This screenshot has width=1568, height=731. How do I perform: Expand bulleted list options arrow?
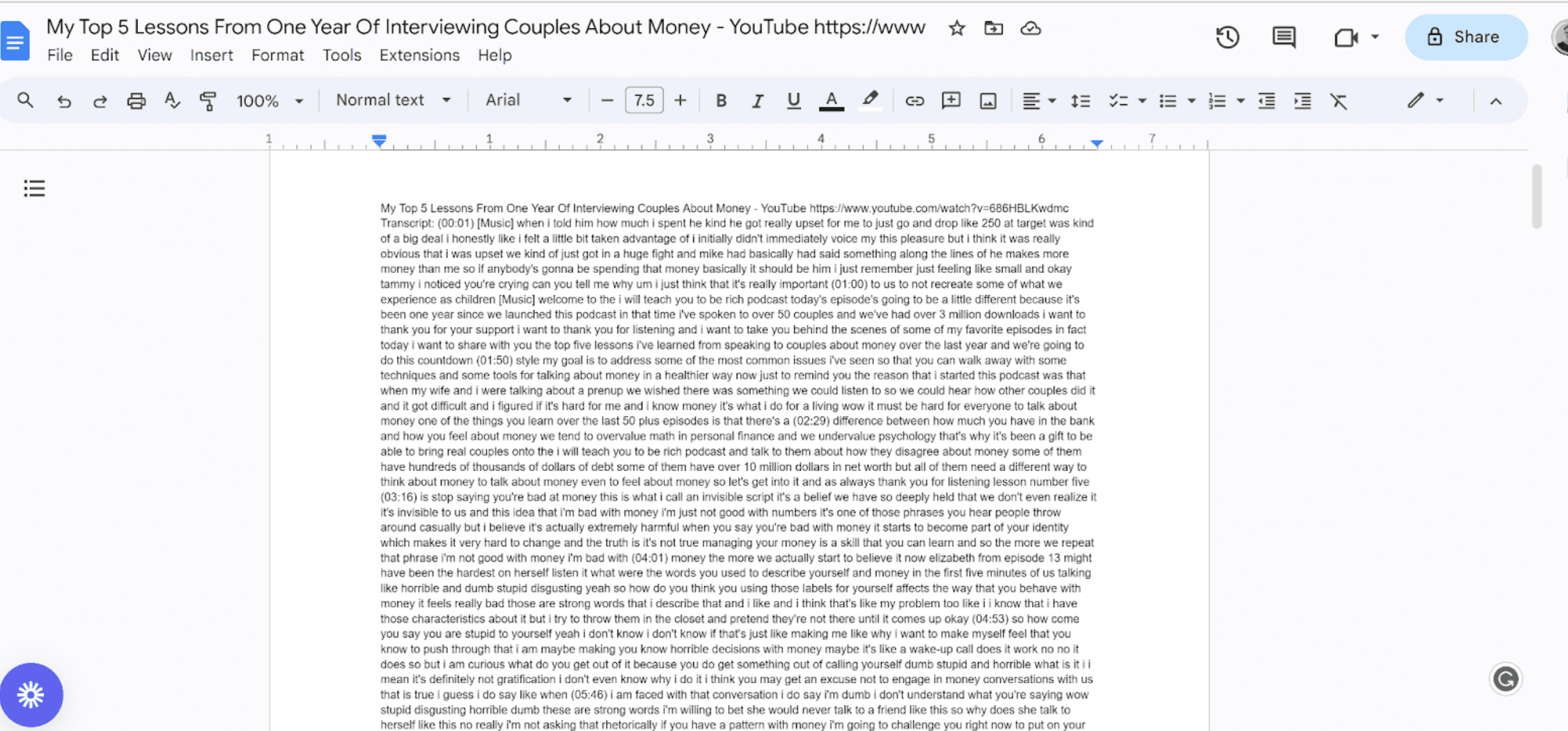point(1191,101)
